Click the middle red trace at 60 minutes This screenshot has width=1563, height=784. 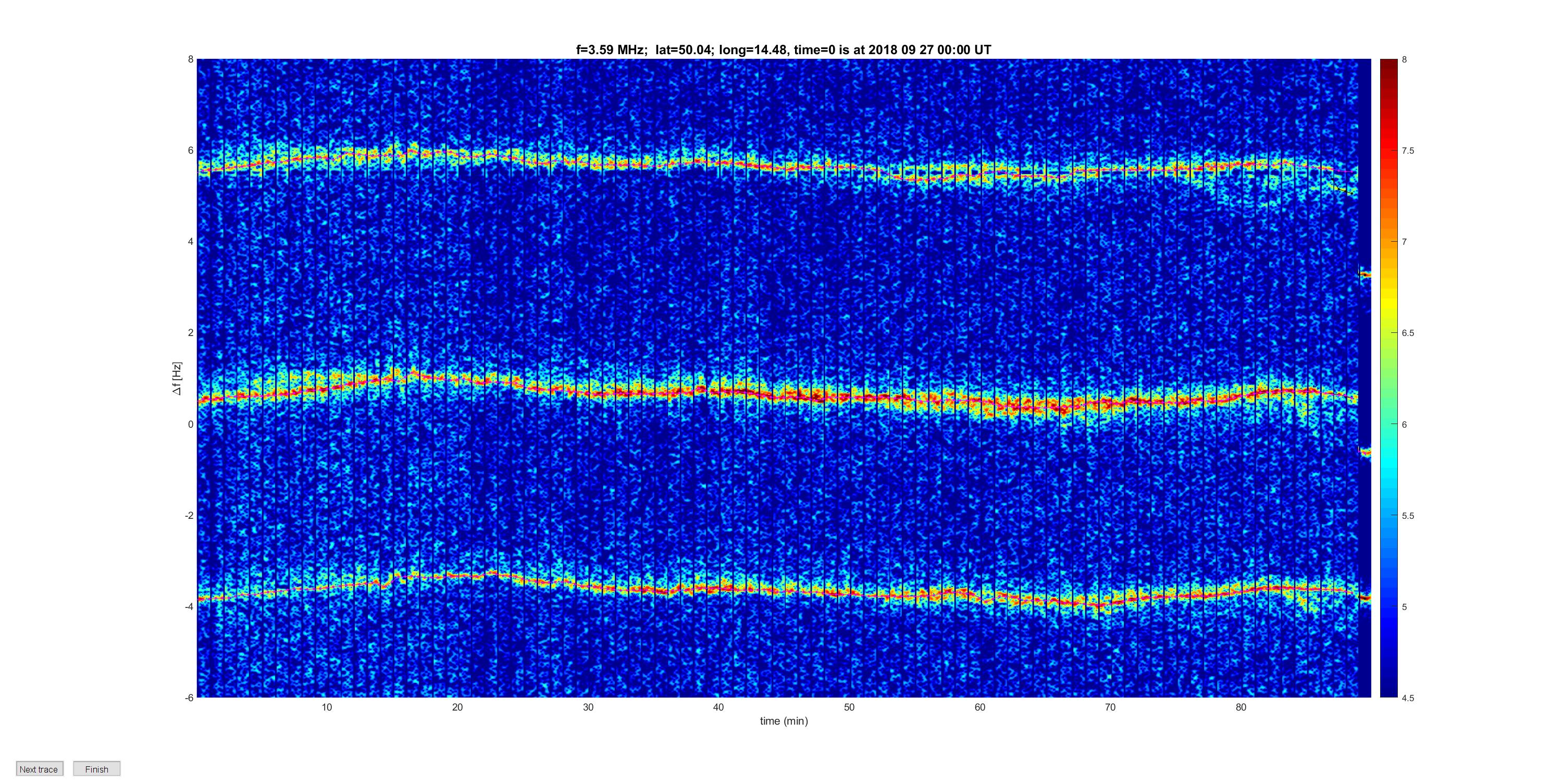[980, 402]
